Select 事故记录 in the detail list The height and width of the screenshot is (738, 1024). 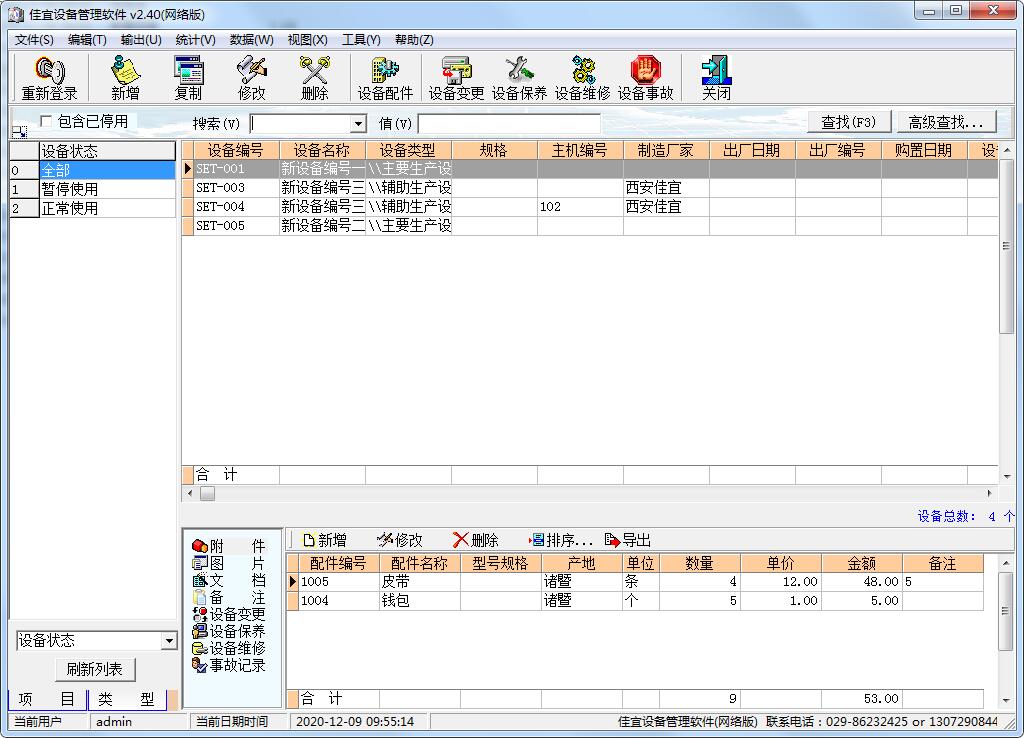pos(229,665)
